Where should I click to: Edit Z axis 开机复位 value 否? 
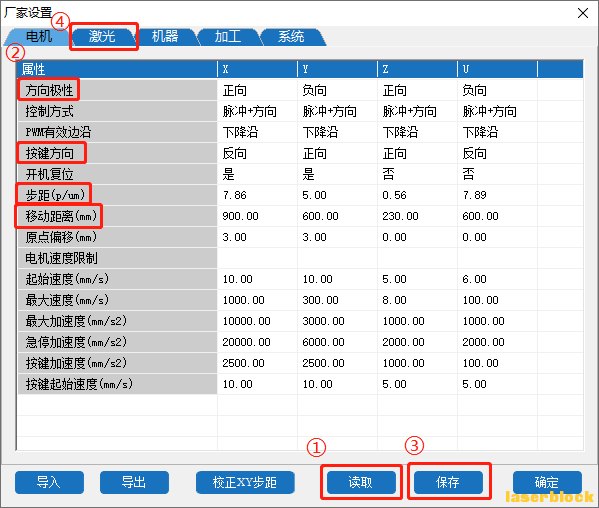pyautogui.click(x=418, y=174)
